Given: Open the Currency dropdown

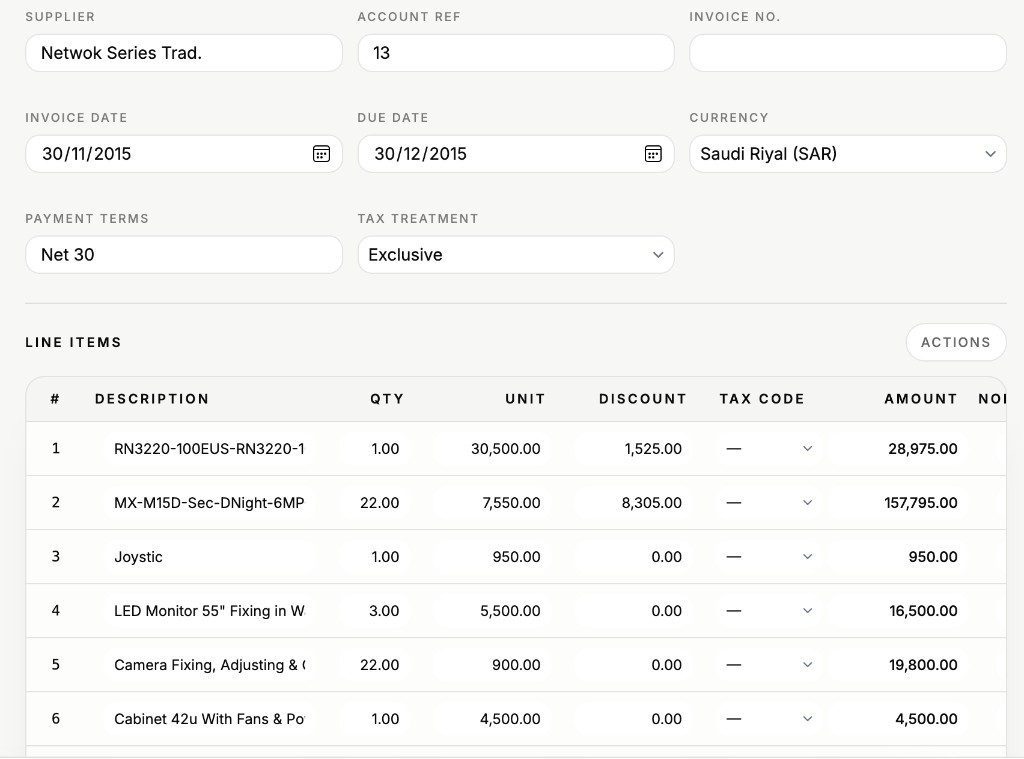Looking at the screenshot, I should (x=847, y=154).
